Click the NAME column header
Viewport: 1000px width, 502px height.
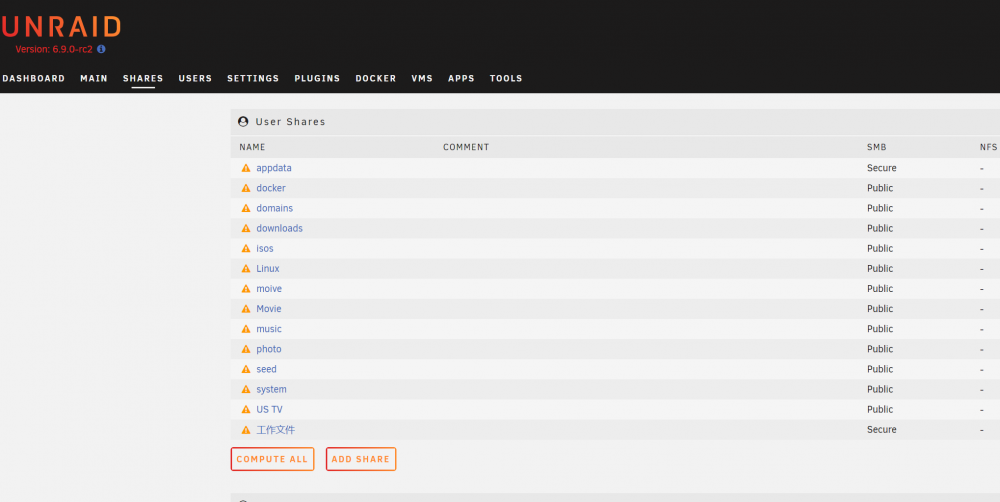[x=253, y=147]
